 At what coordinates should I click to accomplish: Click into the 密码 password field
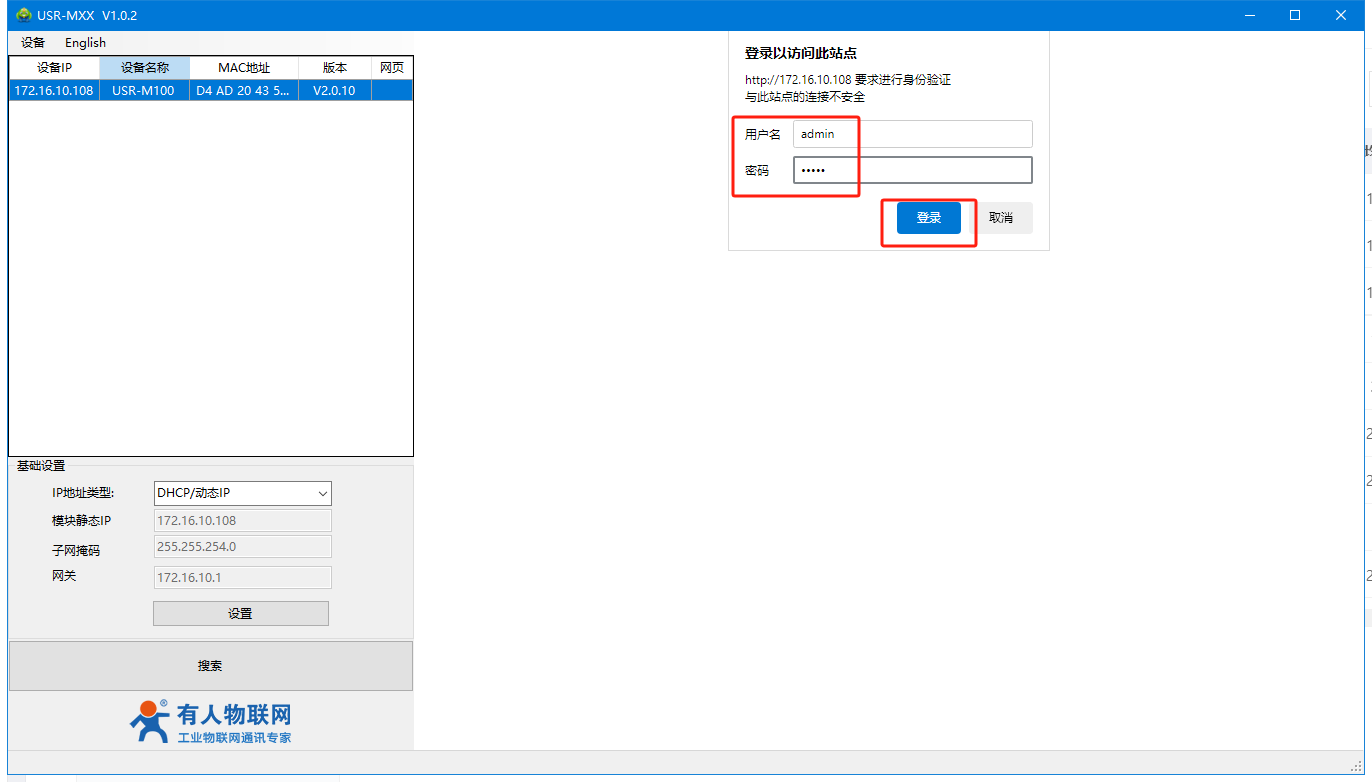912,171
